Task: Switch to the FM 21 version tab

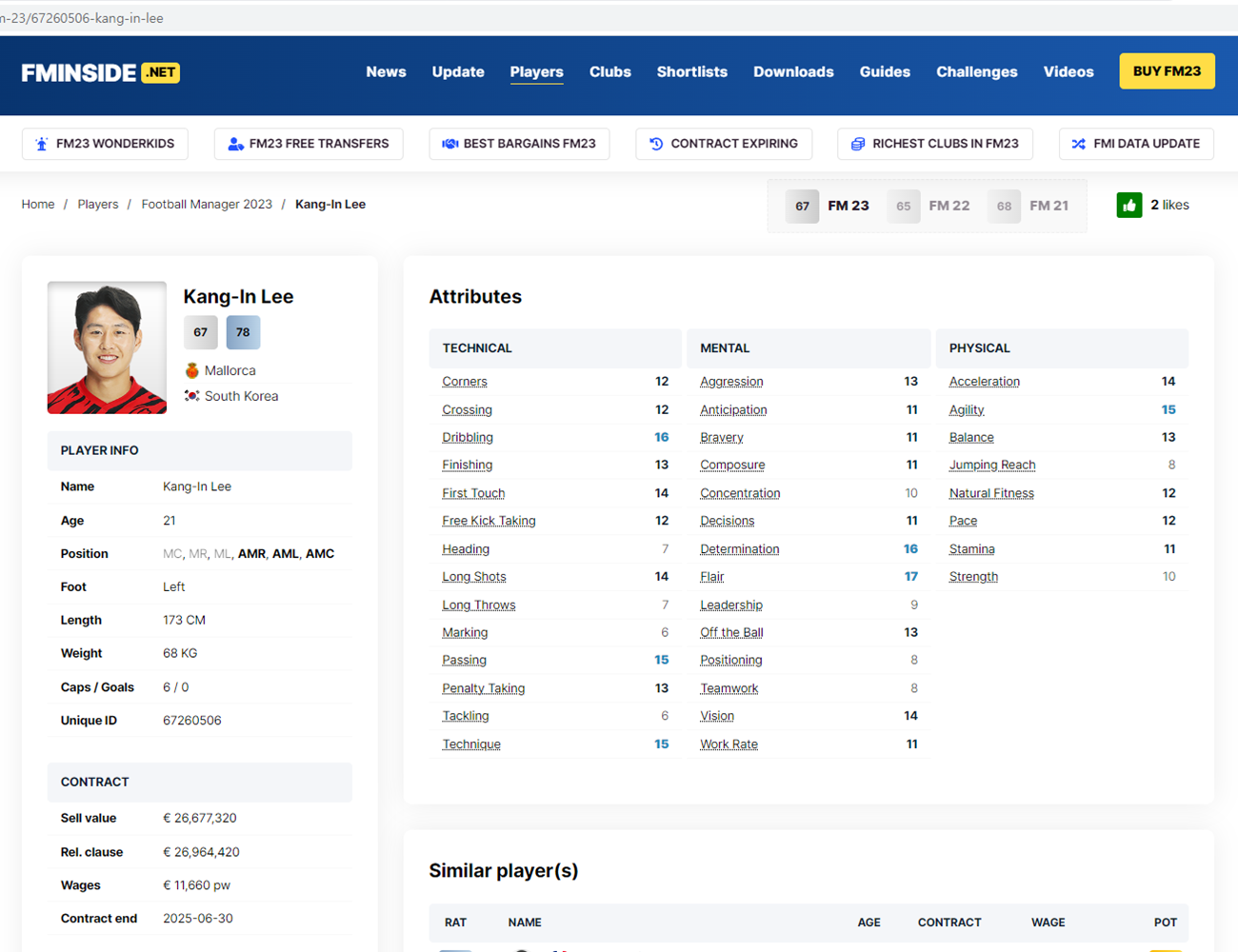Action: [1028, 206]
